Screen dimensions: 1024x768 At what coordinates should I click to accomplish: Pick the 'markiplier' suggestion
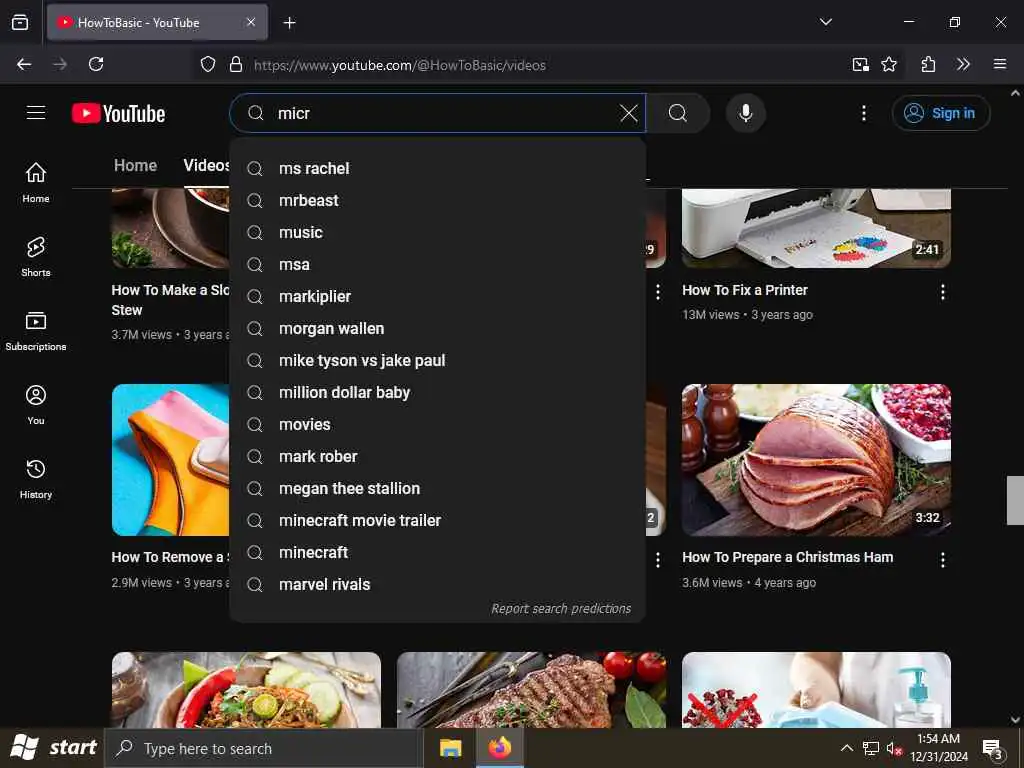pos(438,296)
